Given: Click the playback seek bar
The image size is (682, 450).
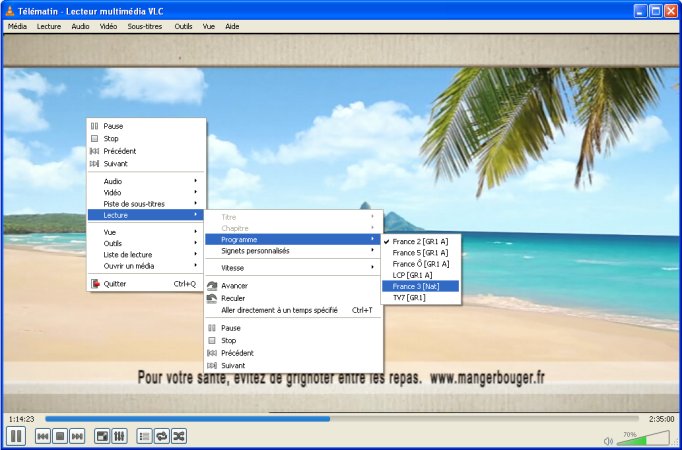Looking at the screenshot, I should [x=341, y=419].
